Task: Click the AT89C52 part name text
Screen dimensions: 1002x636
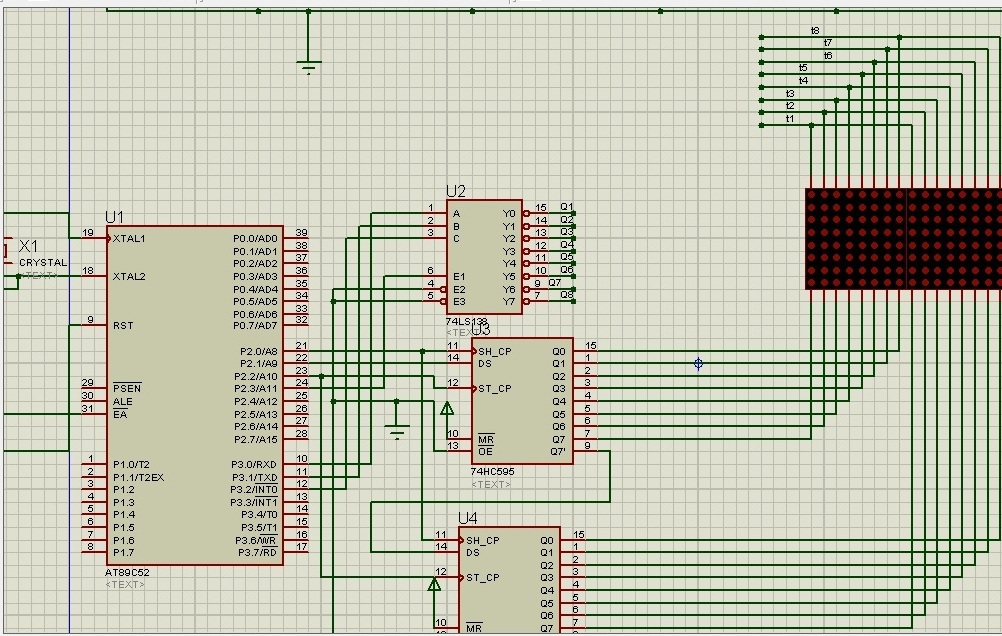Action: click(126, 573)
